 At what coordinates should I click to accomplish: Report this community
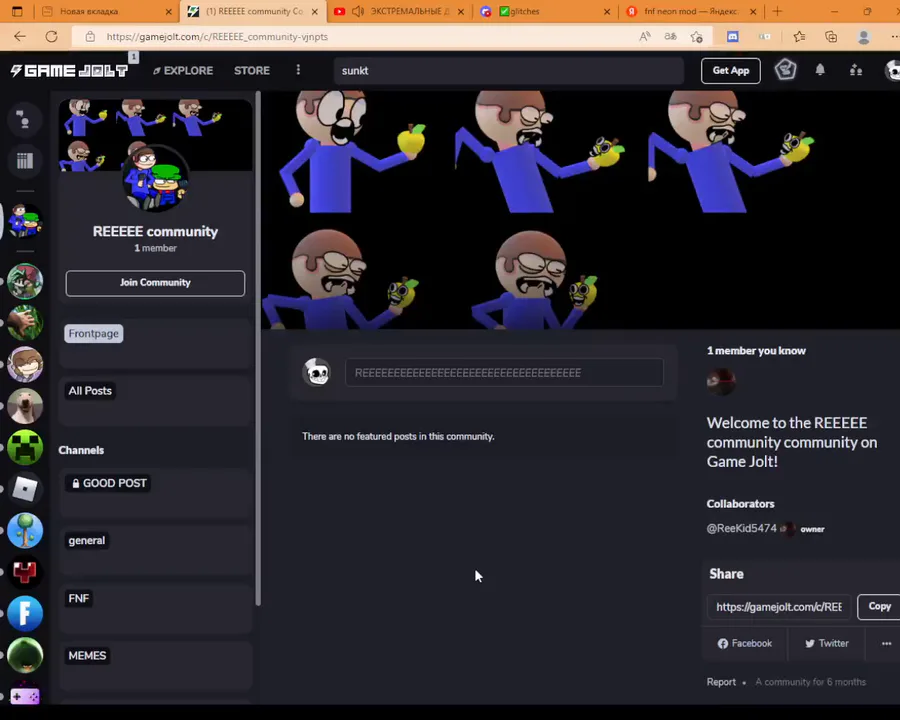tap(721, 682)
